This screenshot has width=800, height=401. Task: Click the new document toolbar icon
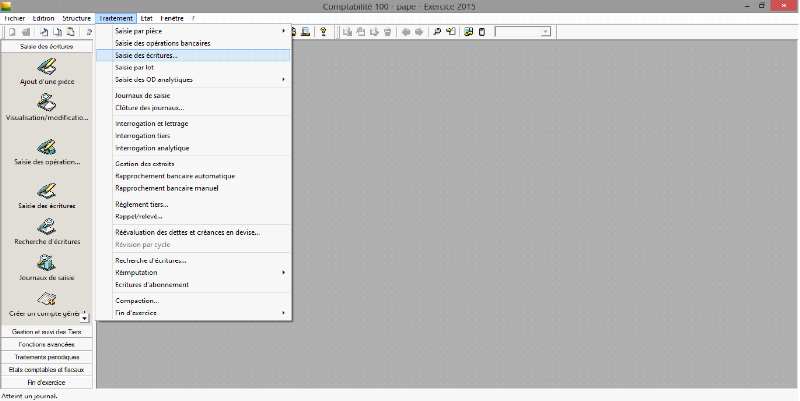tap(12, 32)
